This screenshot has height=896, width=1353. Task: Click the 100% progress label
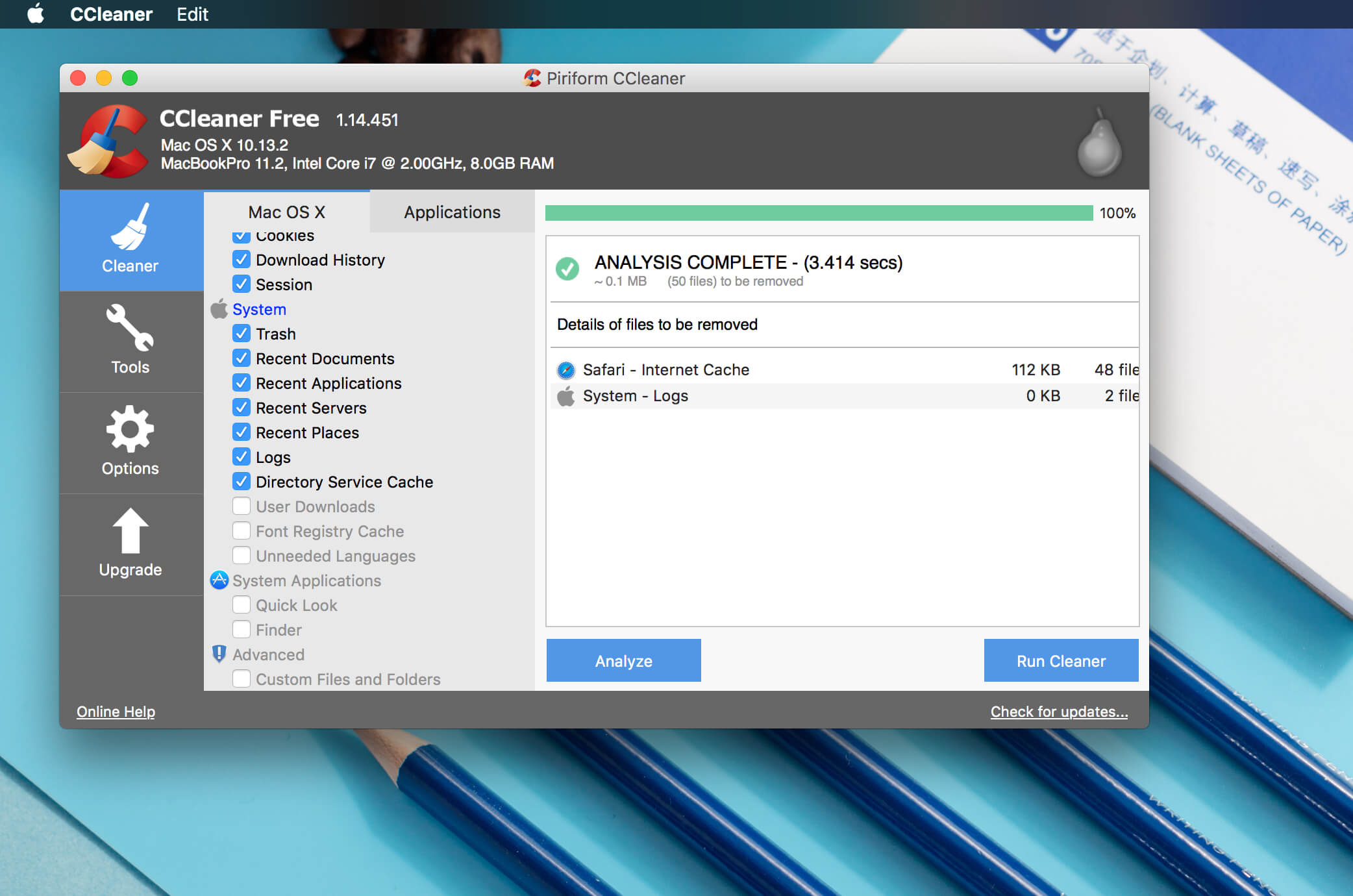1117,213
